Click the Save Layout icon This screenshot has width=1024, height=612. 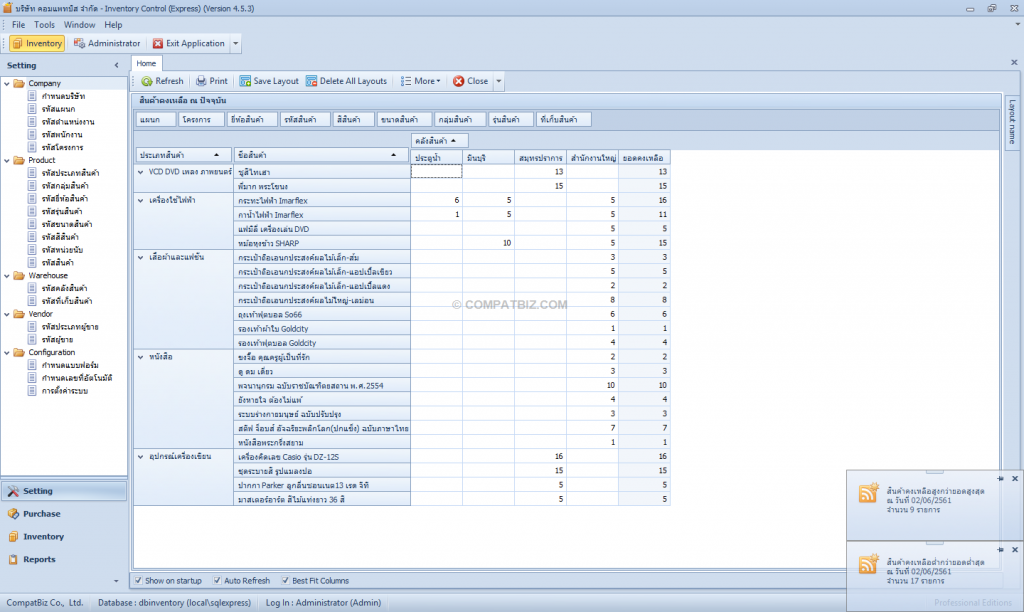pyautogui.click(x=245, y=81)
